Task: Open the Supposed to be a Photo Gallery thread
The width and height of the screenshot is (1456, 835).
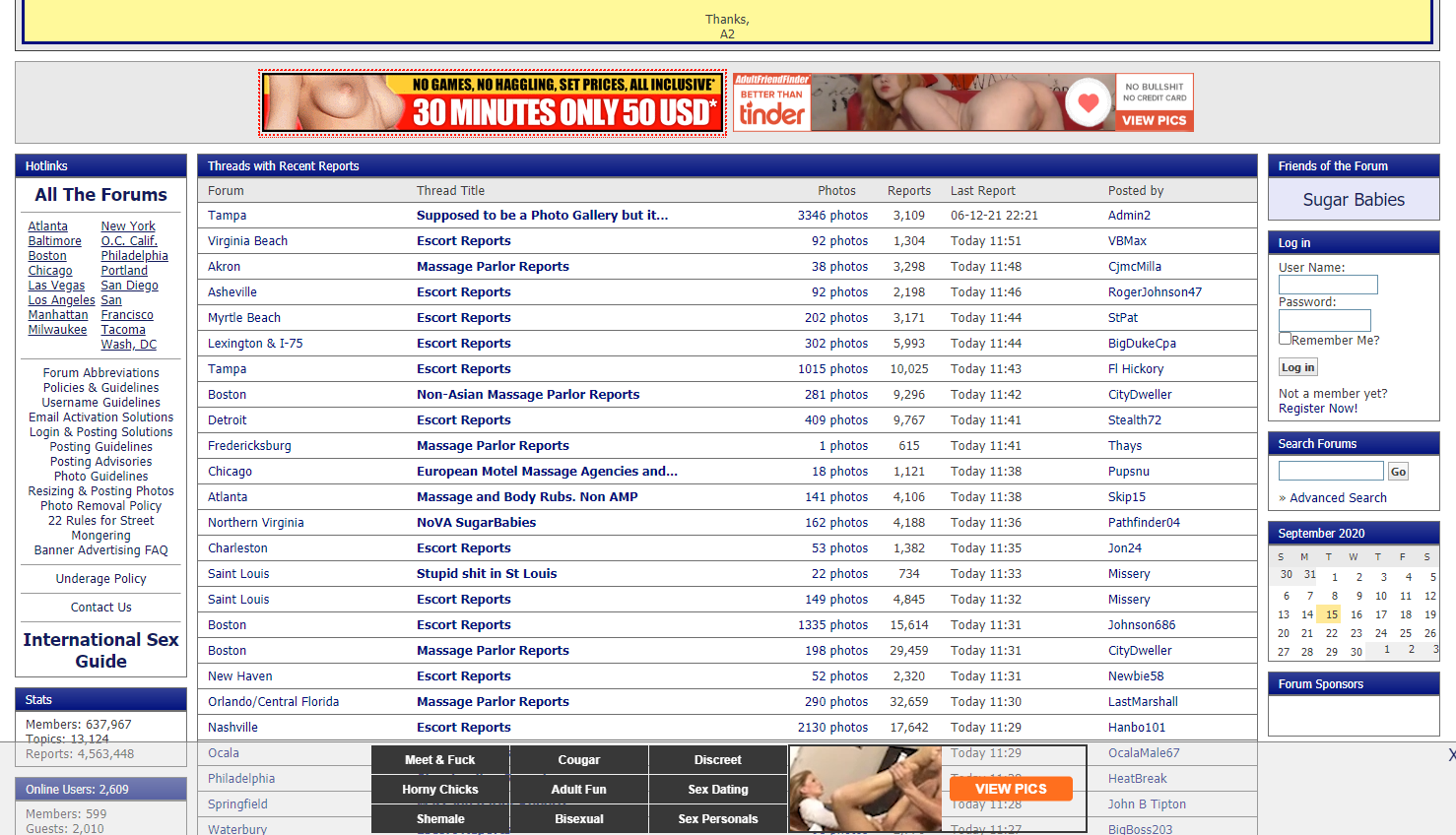Action: tap(542, 216)
